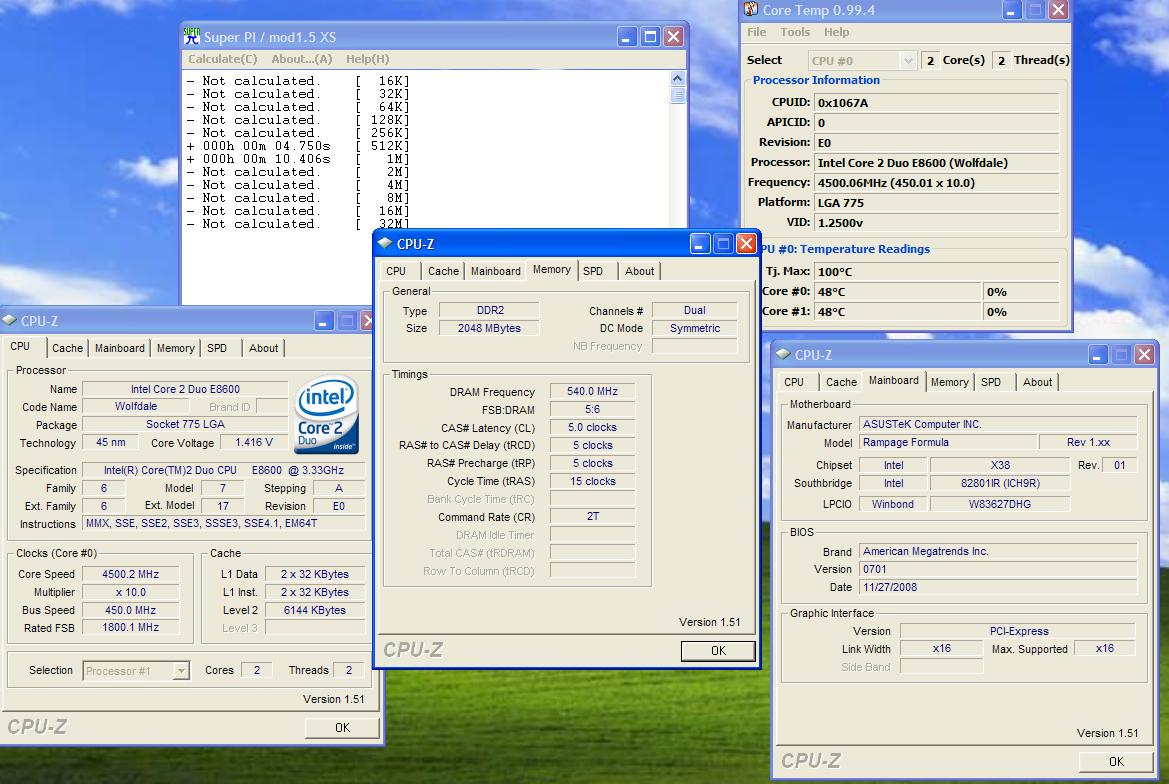Switch to CPU tab in center CPU-Z window
Viewport: 1169px width, 784px height.
[396, 271]
